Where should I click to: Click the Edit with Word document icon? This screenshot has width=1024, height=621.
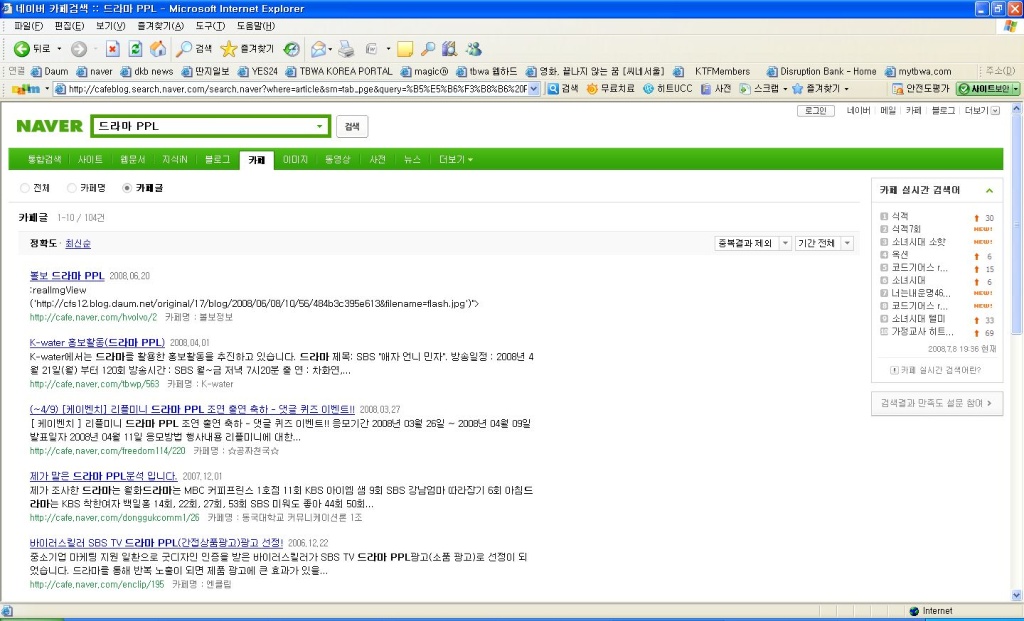pos(372,49)
